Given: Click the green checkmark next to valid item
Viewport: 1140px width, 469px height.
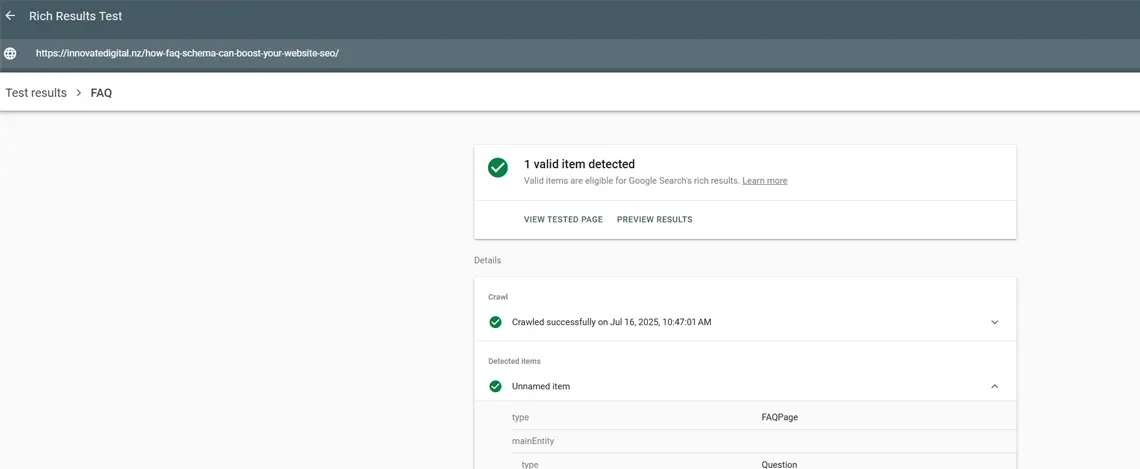Looking at the screenshot, I should [x=497, y=168].
